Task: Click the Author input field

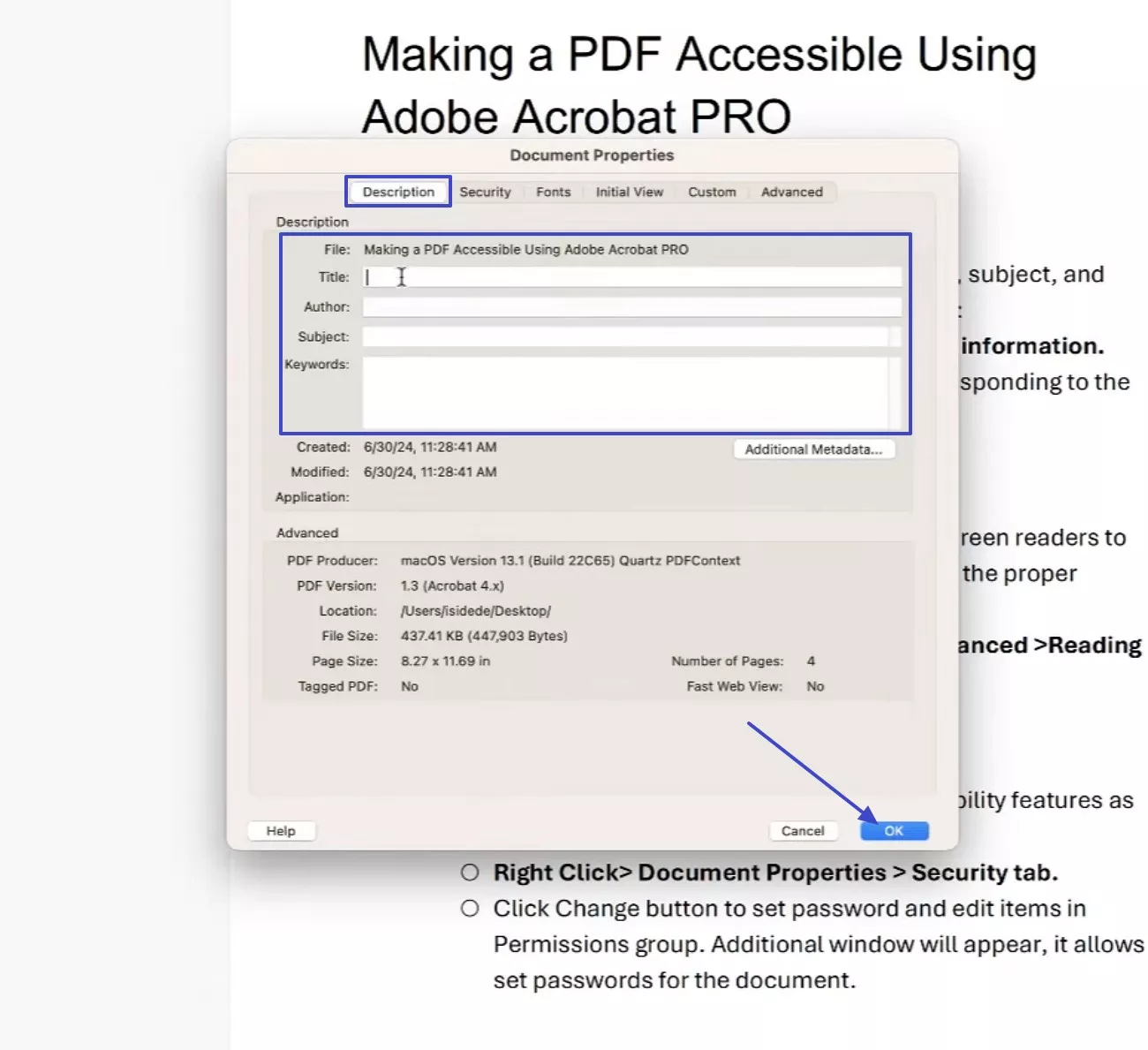Action: click(x=618, y=306)
